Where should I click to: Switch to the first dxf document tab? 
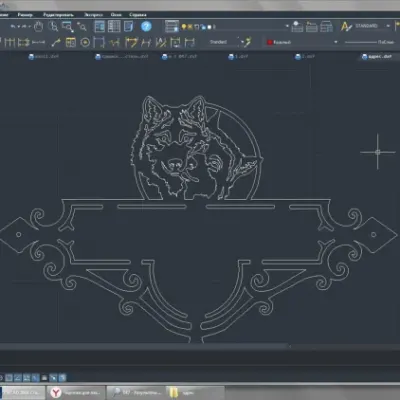point(43,57)
